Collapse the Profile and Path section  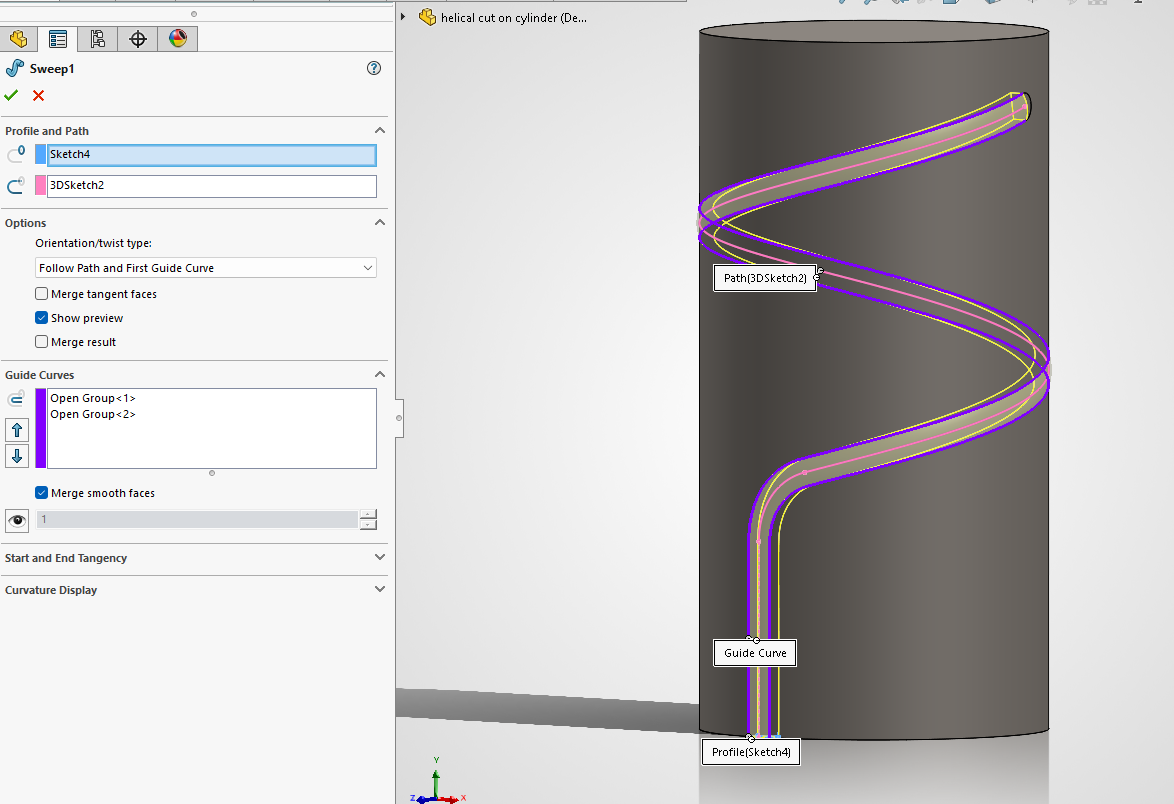point(380,131)
